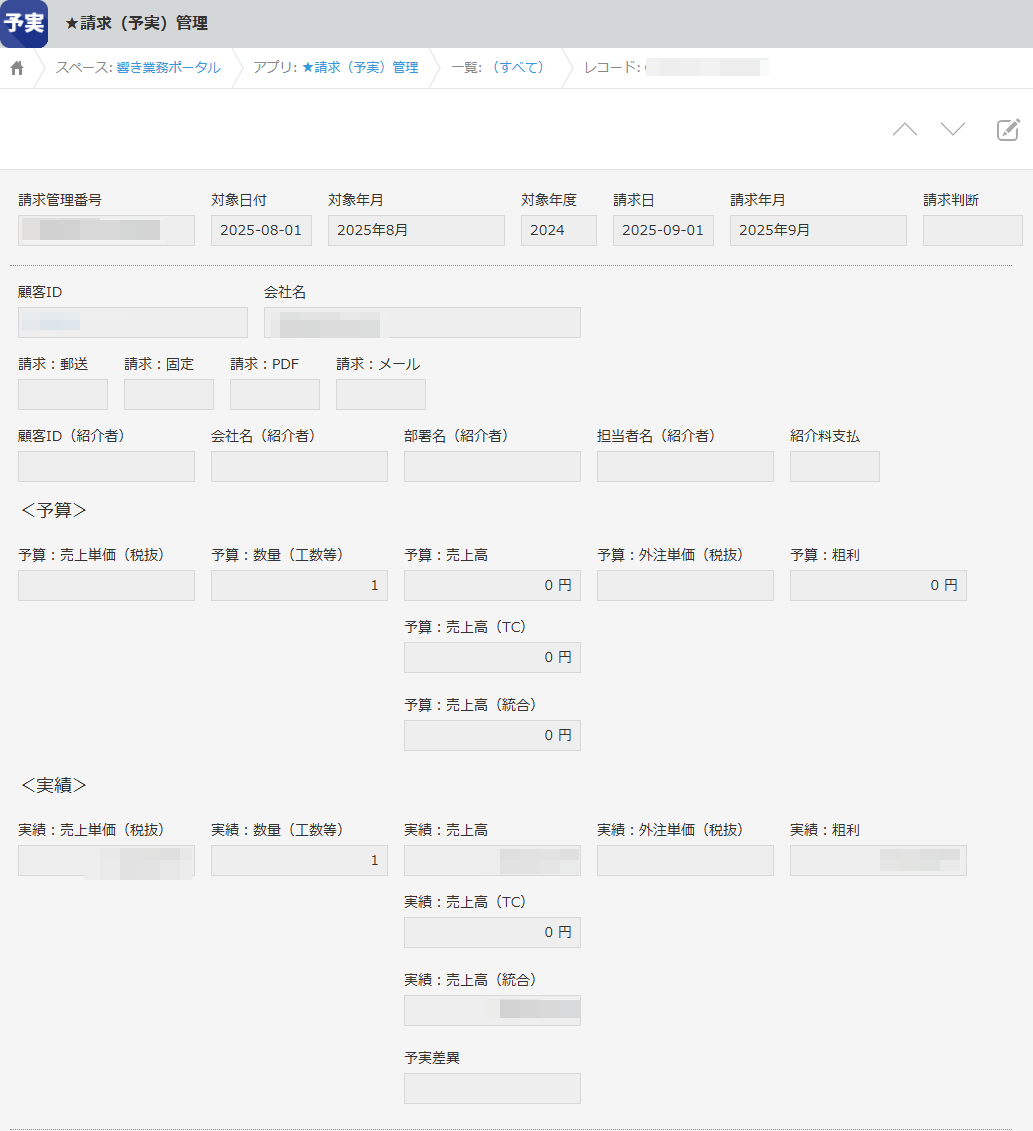Viewport: 1033px width, 1131px height.
Task: Click the 対象日付 field showing 2025-08-01
Action: point(261,231)
